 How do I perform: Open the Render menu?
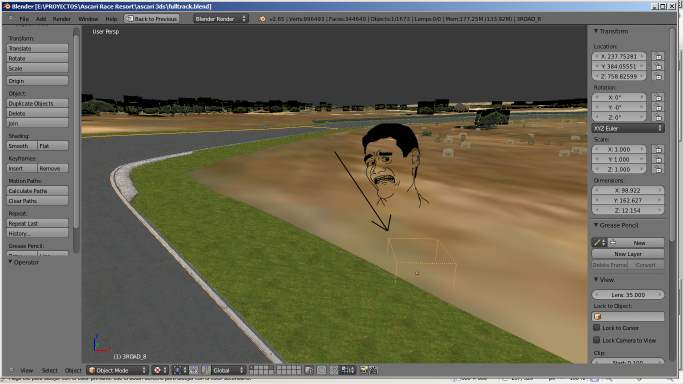click(62, 19)
